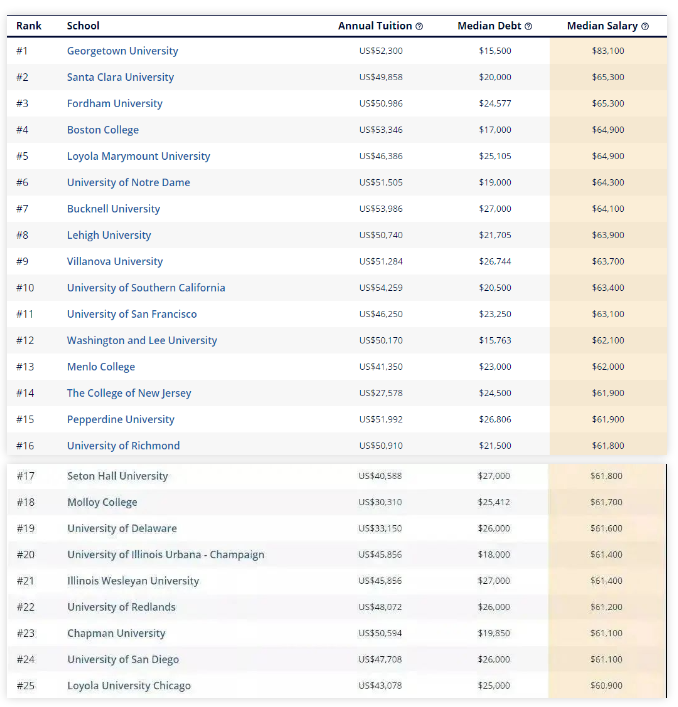Click the #10 rank cell
Screen dimensions: 678x707
[x=25, y=288]
